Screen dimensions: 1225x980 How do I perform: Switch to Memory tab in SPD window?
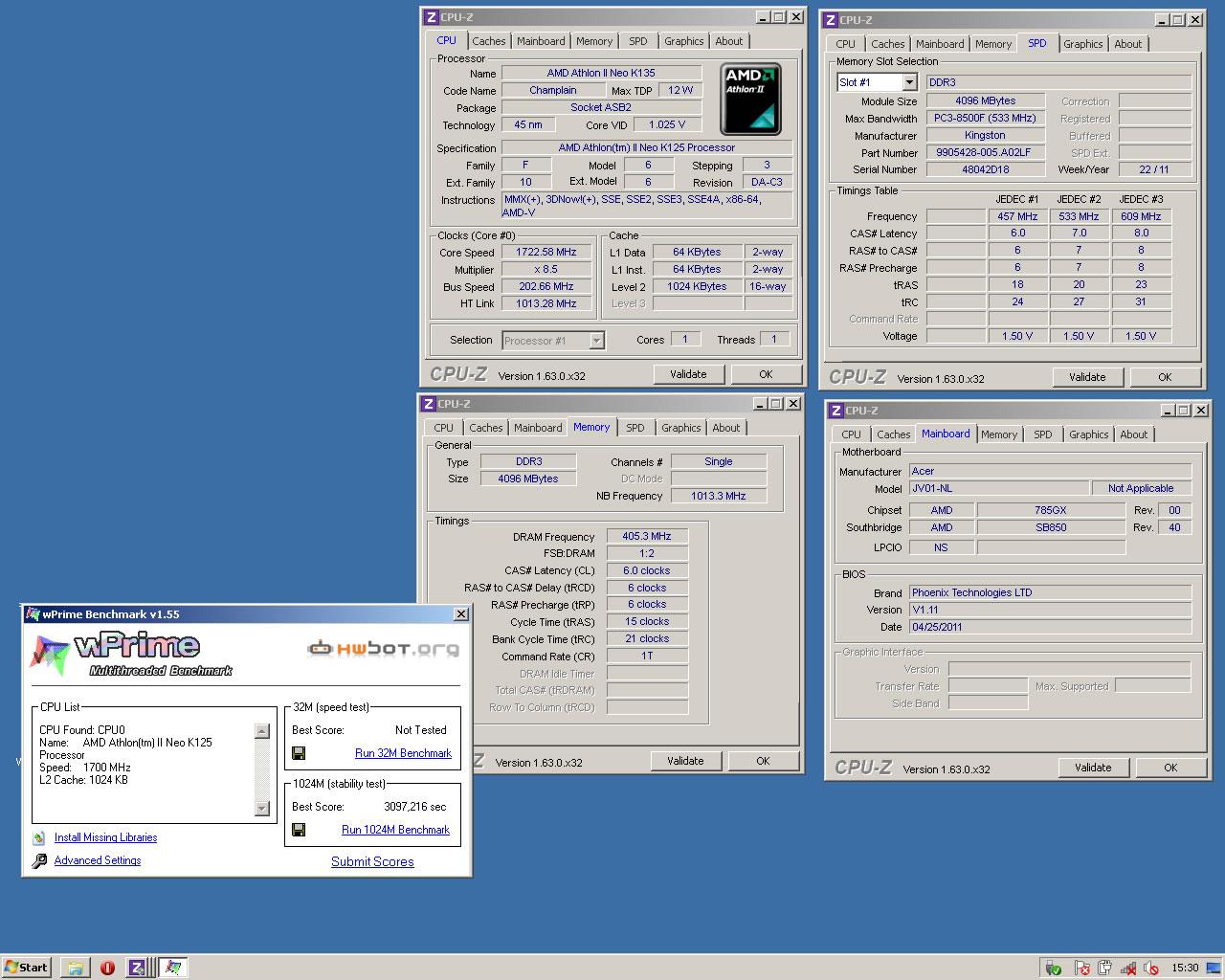993,44
